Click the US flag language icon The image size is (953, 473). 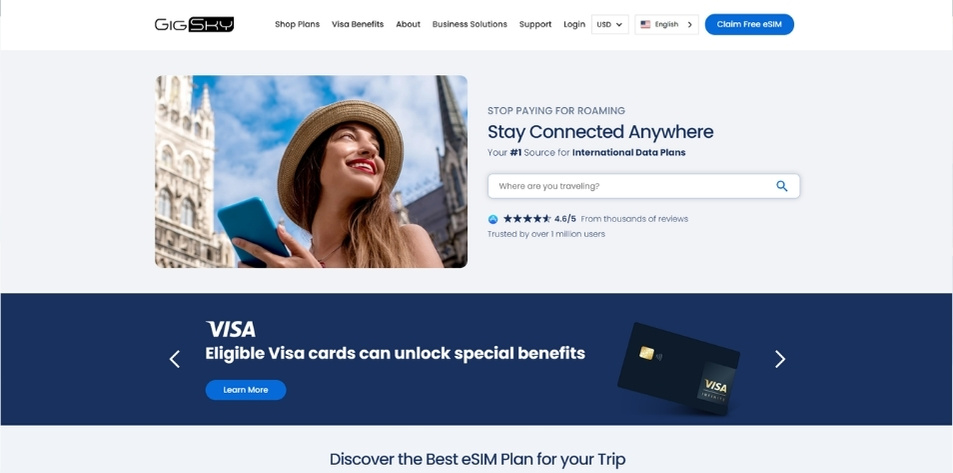(645, 24)
